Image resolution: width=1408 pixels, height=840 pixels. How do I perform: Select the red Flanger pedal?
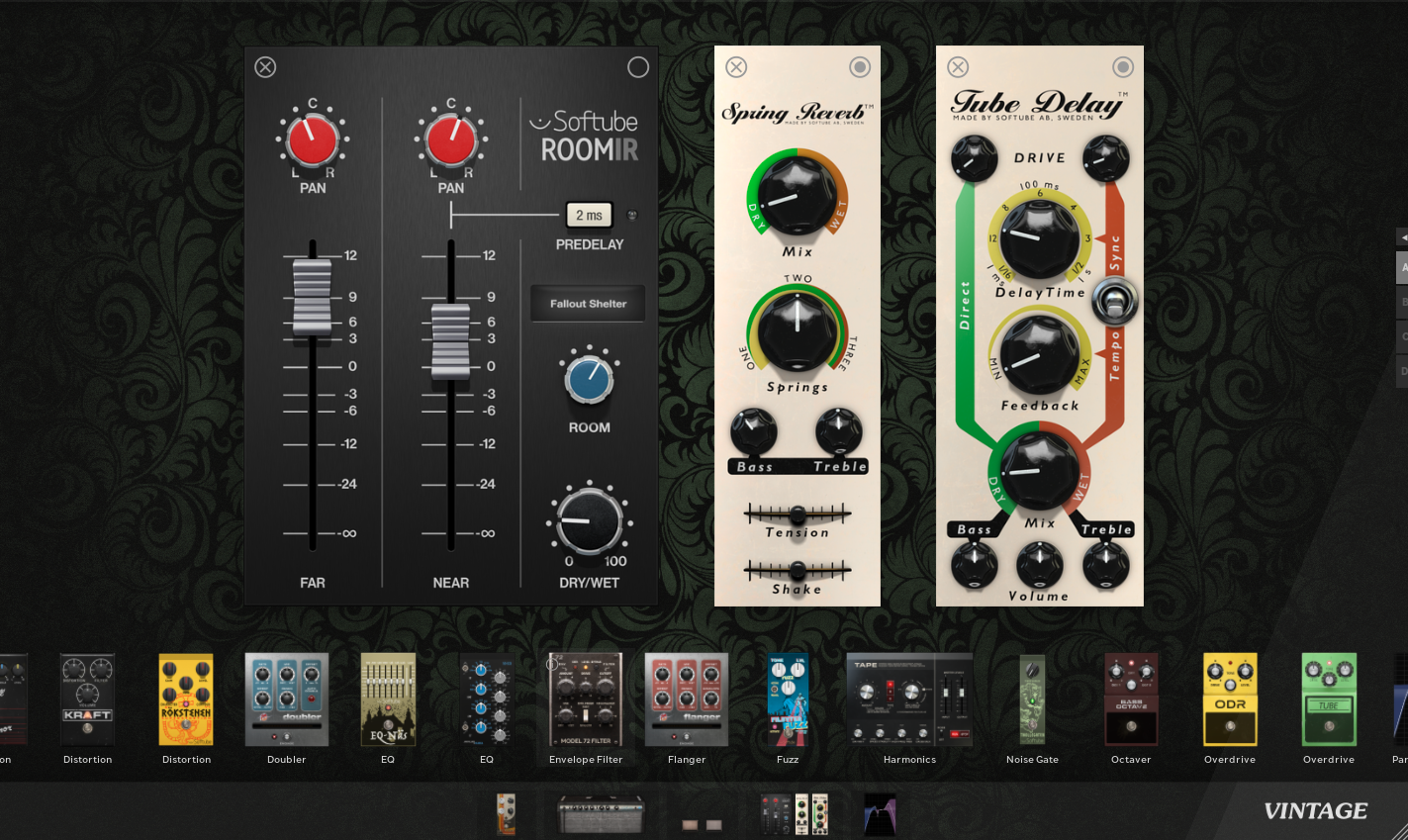[687, 700]
